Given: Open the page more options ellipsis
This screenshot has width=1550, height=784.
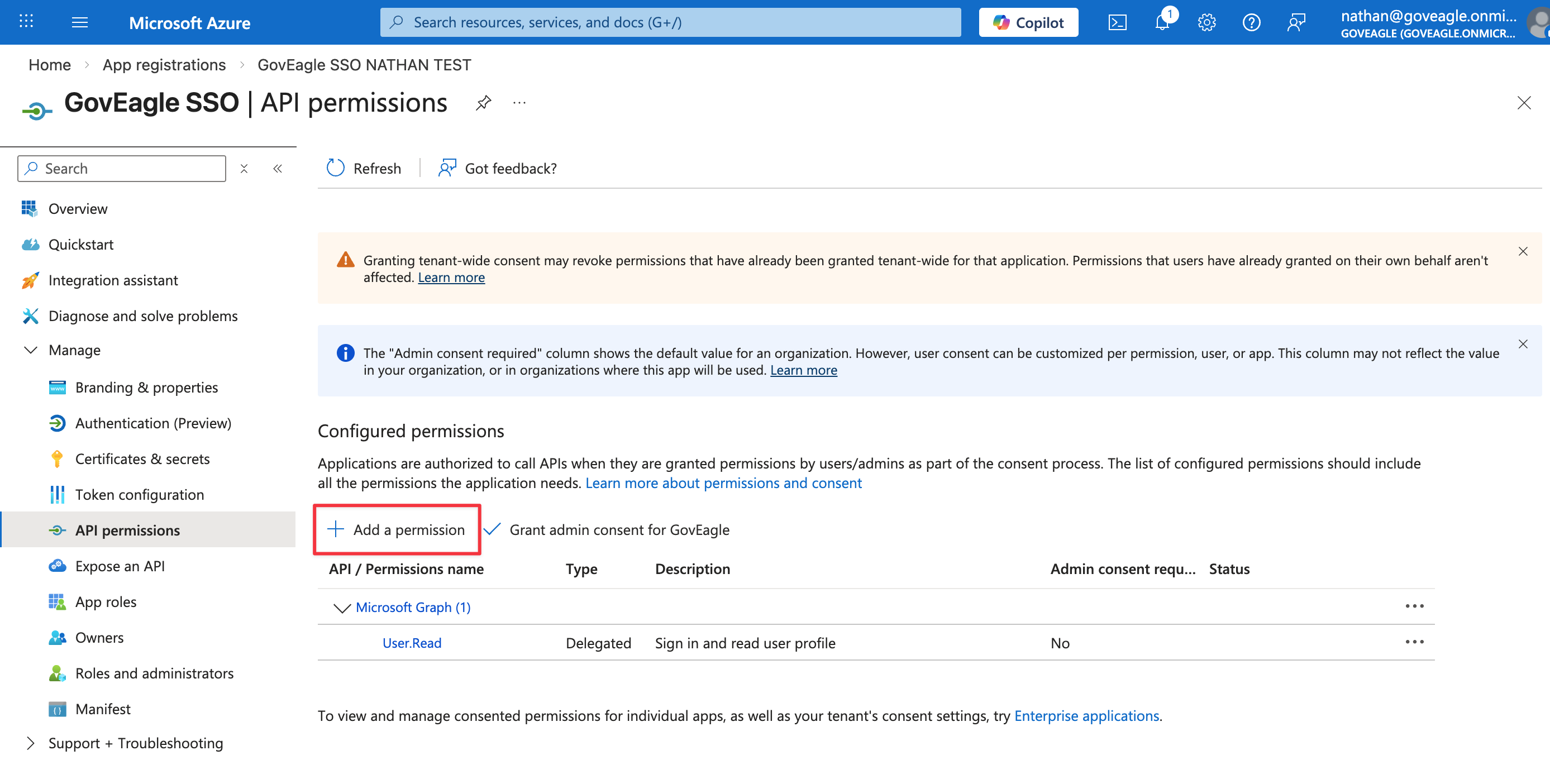Looking at the screenshot, I should 519,103.
